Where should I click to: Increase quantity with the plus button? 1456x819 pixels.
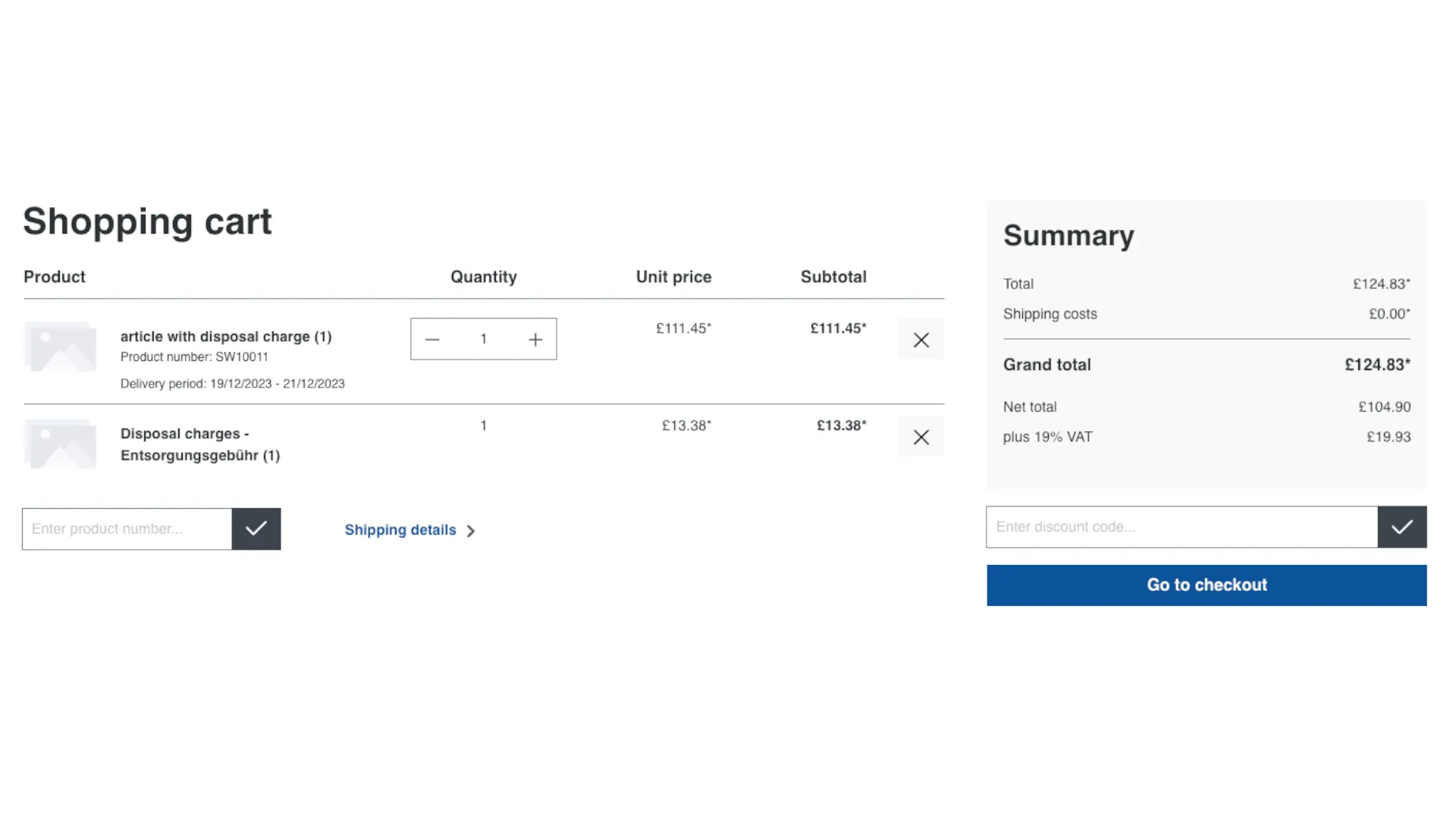point(535,339)
